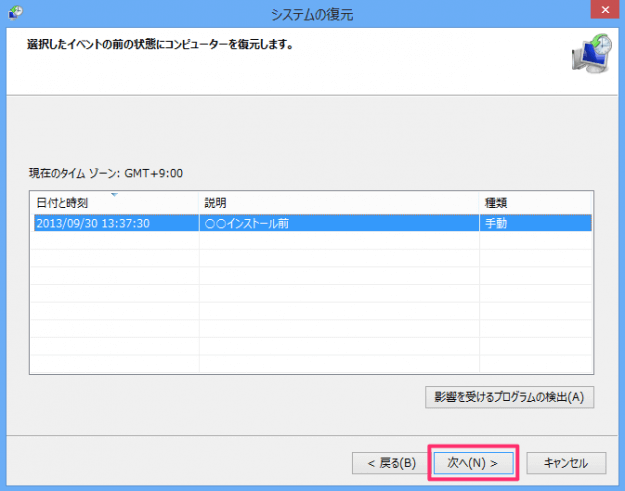
Task: Sort restore points by 日付と時刻 column
Action: point(68,203)
